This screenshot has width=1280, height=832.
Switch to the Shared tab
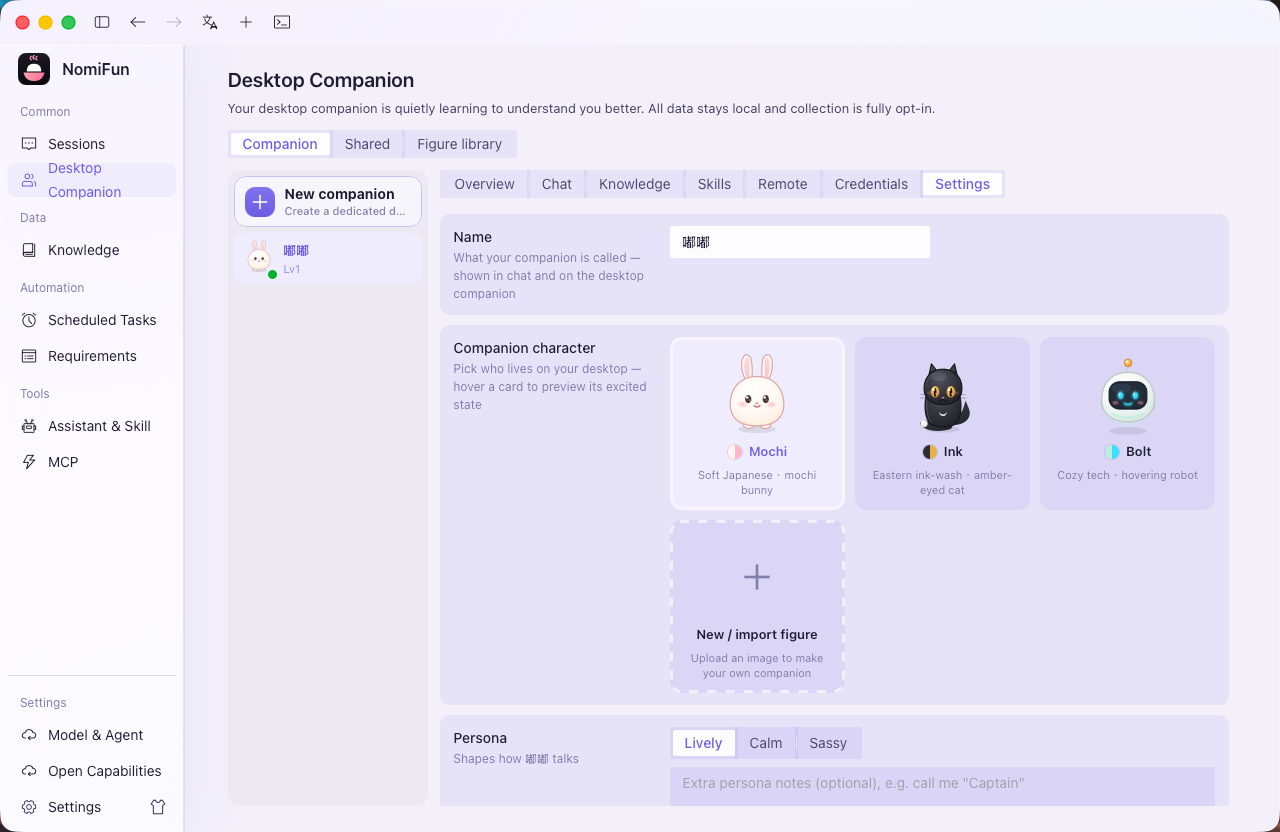tap(367, 144)
